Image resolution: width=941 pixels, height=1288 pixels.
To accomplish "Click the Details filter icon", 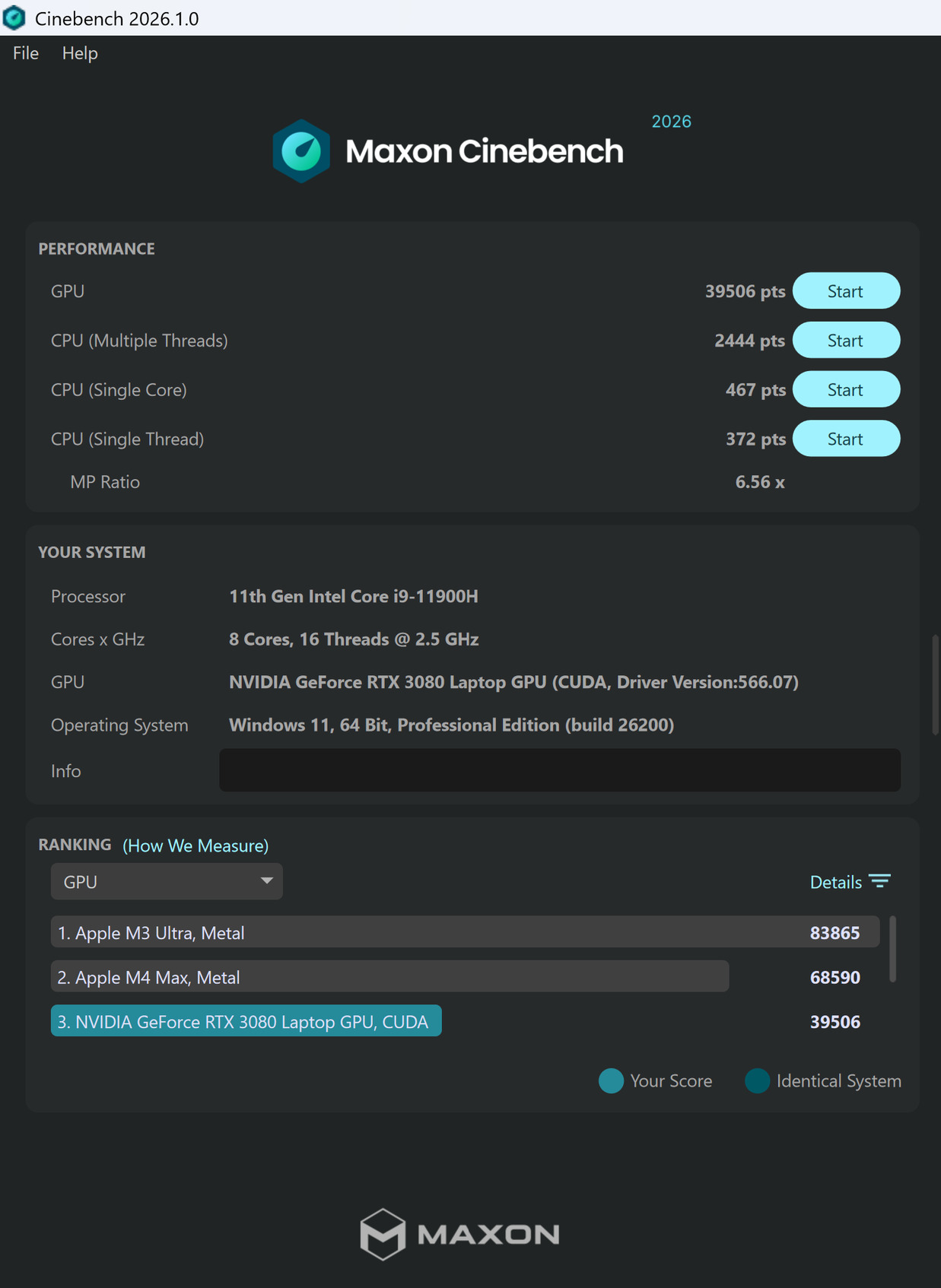I will pos(880,881).
